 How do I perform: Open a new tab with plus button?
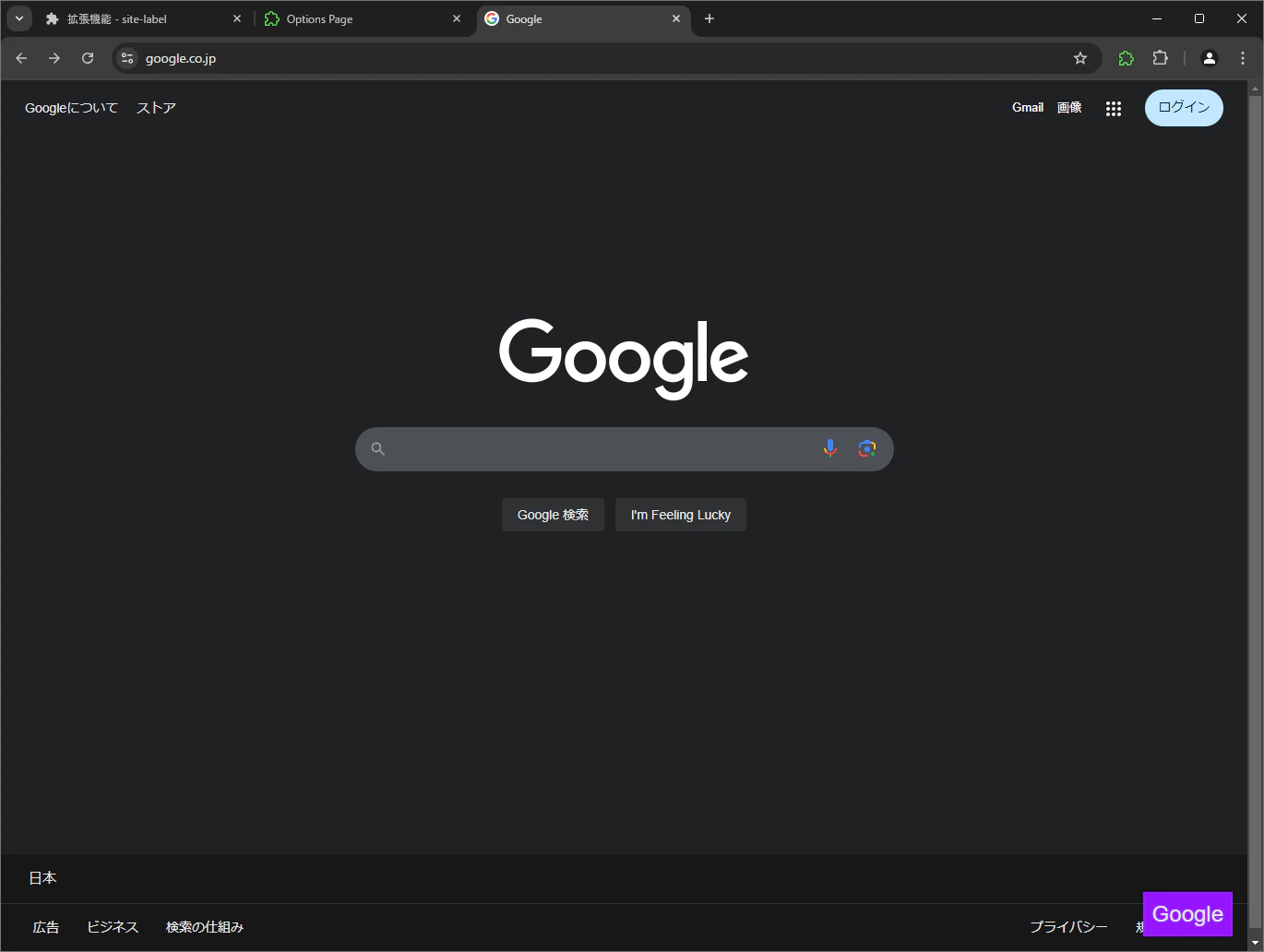coord(710,18)
